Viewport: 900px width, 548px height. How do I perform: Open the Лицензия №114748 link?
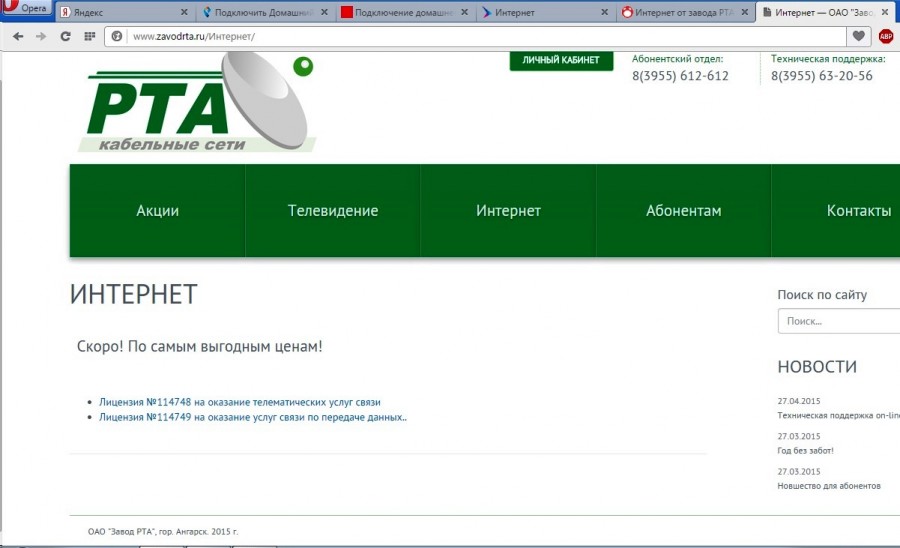[x=239, y=402]
